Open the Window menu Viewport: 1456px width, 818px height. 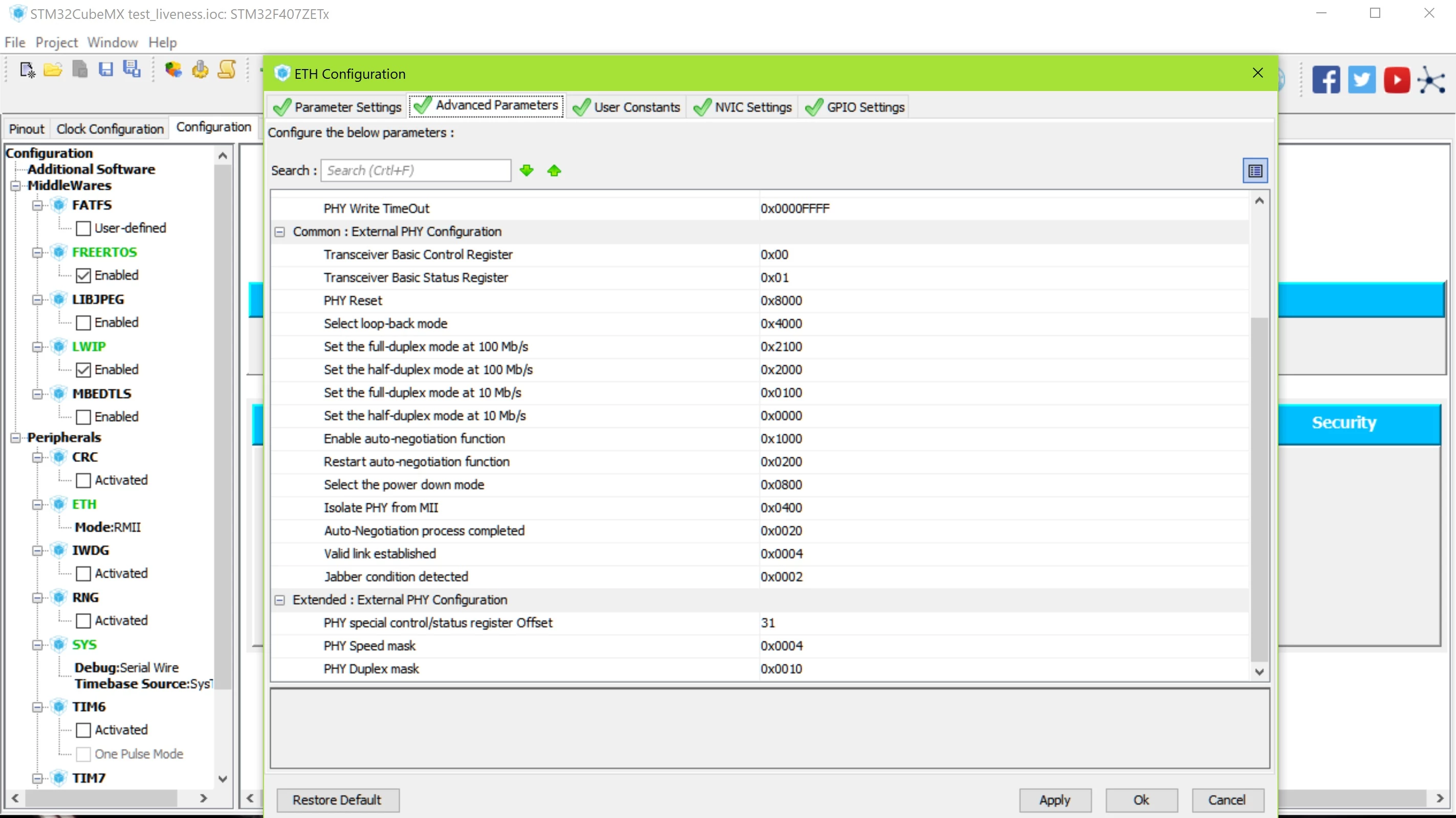113,42
